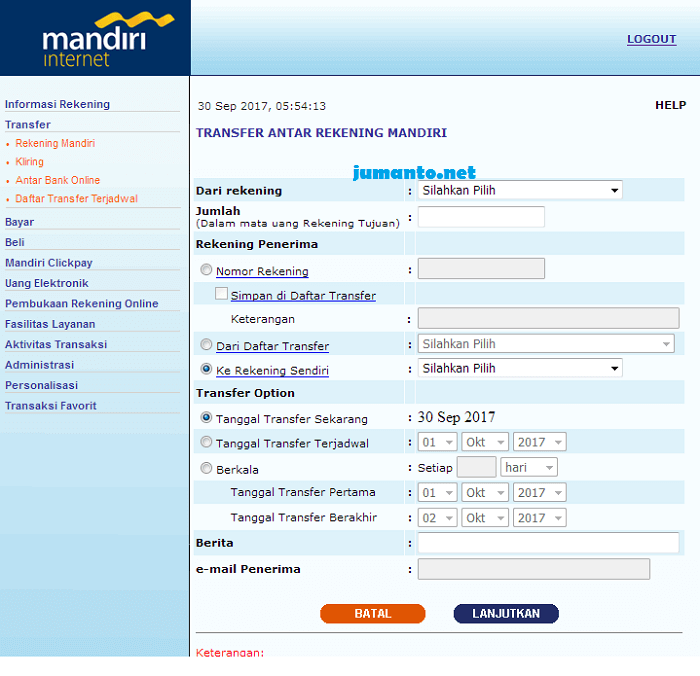Open the Uang Elektronik menu
Viewport: 700px width, 676px height.
[x=46, y=283]
